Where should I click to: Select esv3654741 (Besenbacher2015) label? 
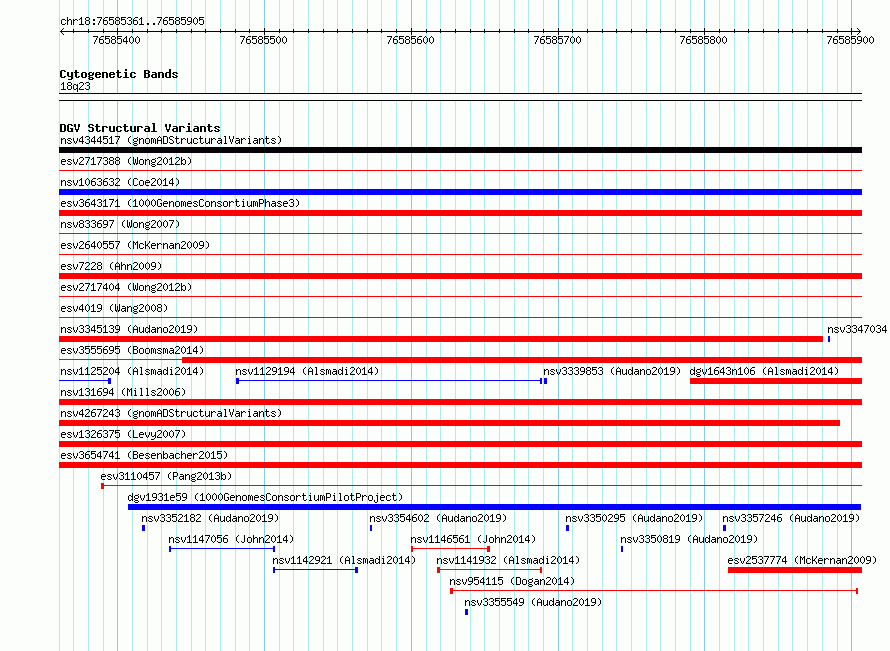pyautogui.click(x=144, y=455)
